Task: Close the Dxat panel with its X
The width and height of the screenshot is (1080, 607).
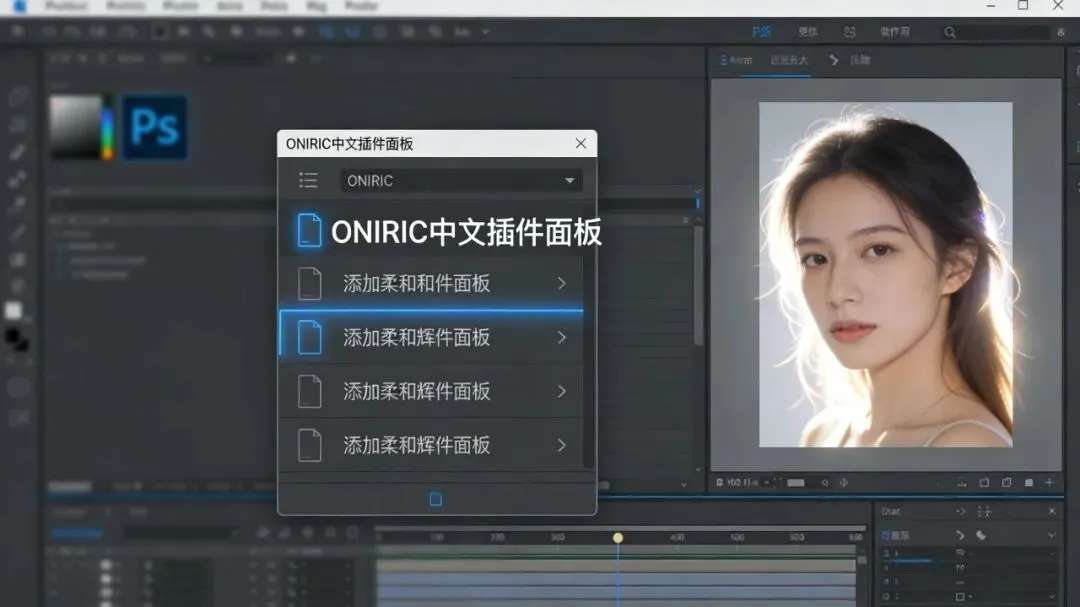Action: pos(1052,511)
